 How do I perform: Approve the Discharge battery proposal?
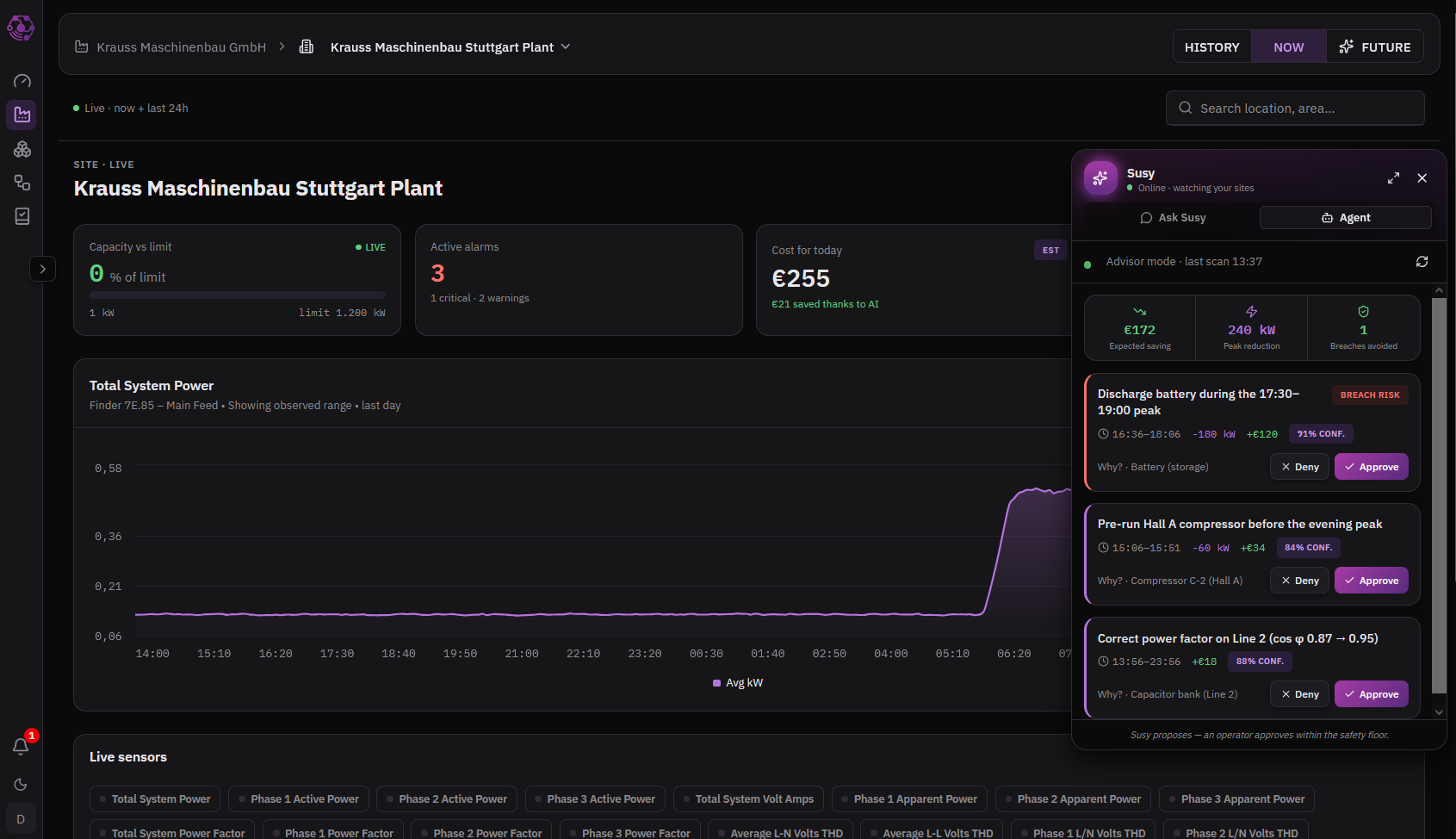coord(1372,467)
